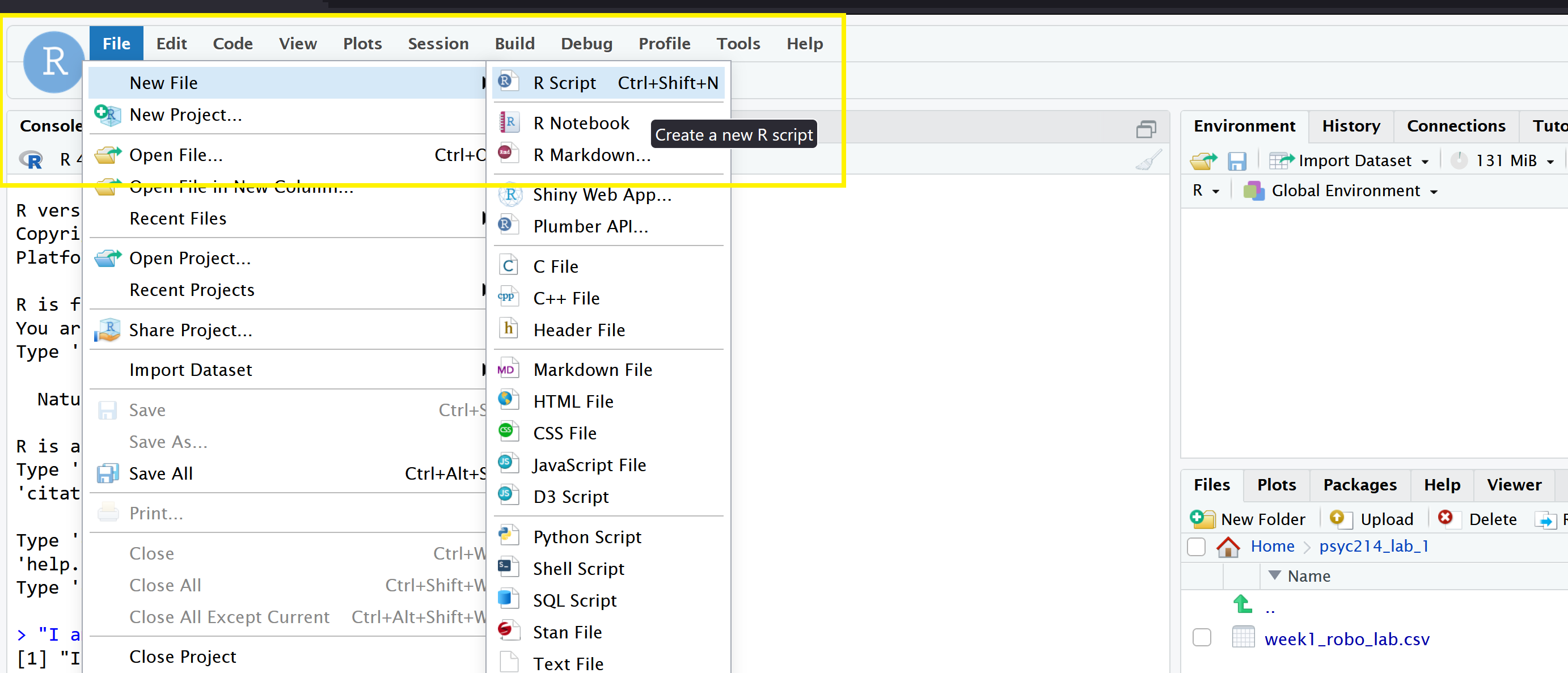The width and height of the screenshot is (1568, 673).
Task: Choose Open Project... from the File menu
Action: coord(288,258)
